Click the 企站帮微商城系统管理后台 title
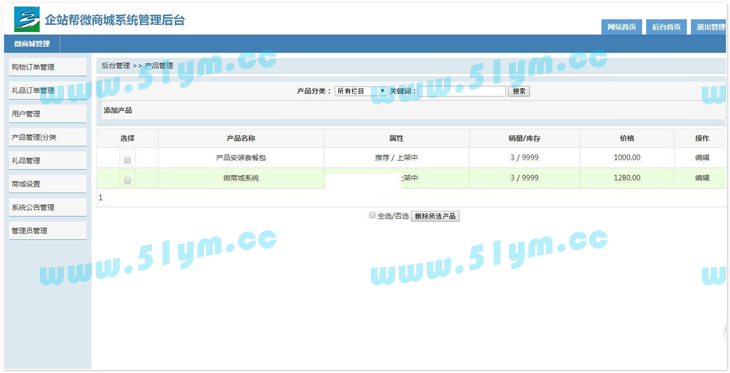This screenshot has width=730, height=373. (x=115, y=20)
